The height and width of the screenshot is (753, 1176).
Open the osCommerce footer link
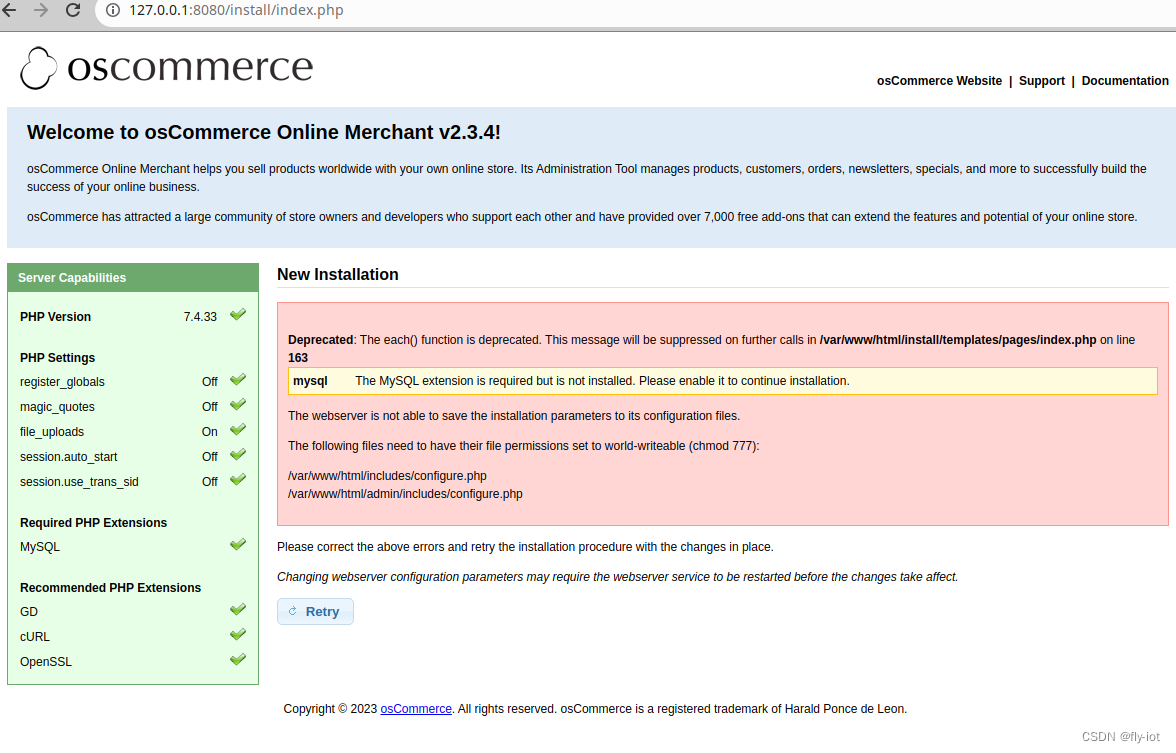pyautogui.click(x=416, y=709)
